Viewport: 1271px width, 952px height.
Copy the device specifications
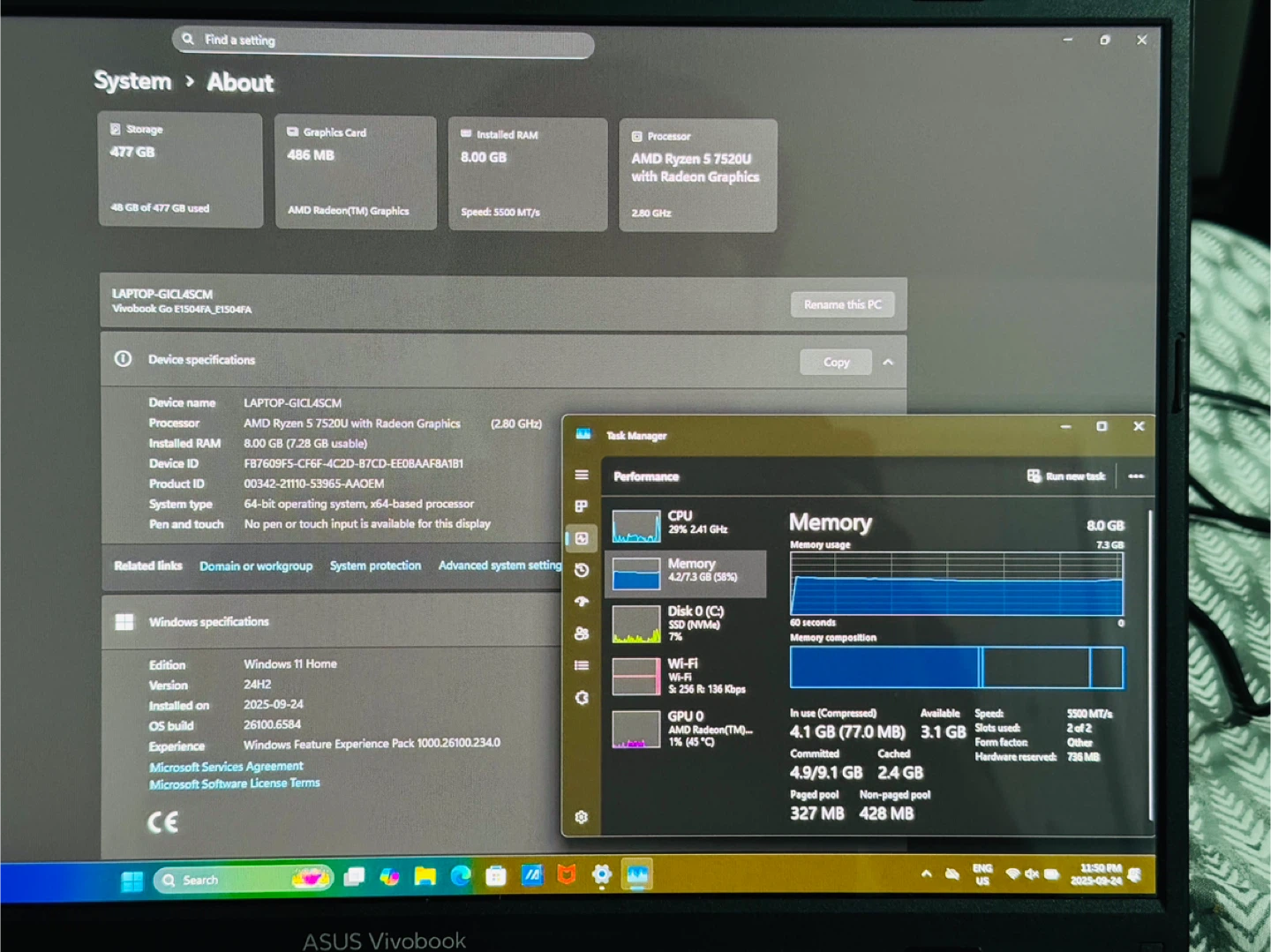pos(835,362)
